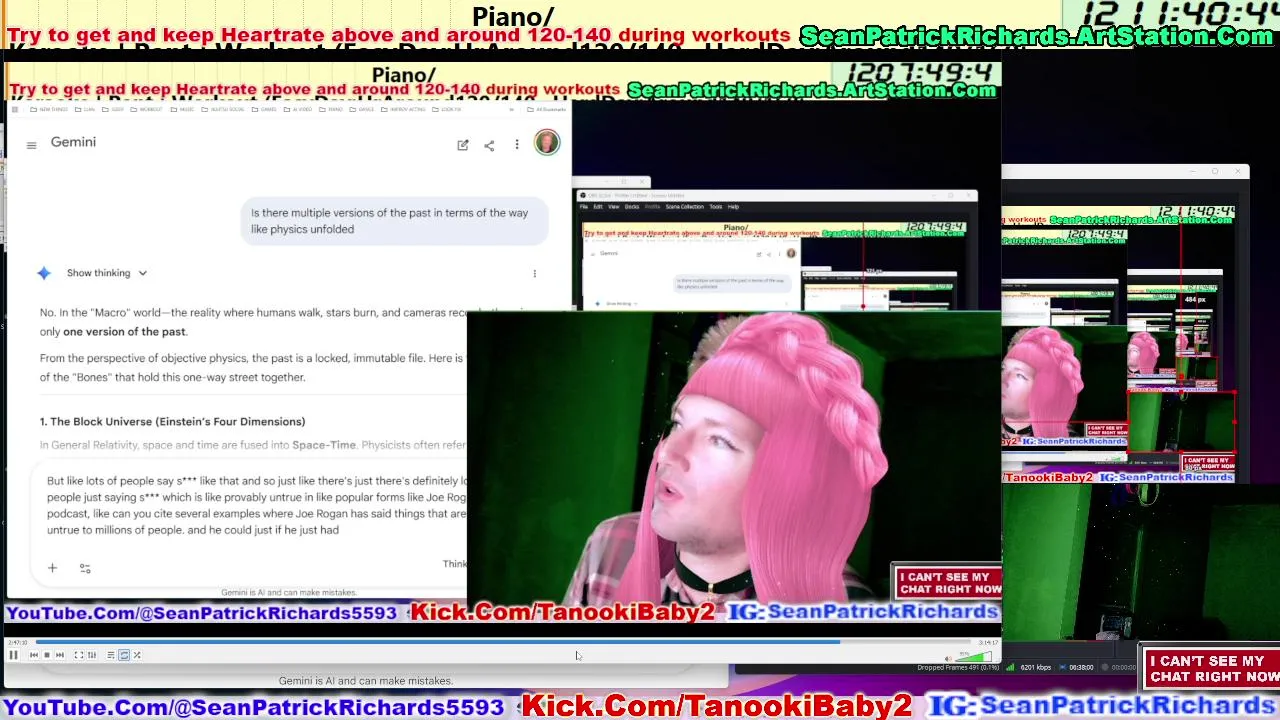Open the View menu in OBS
1280x720 pixels.
point(614,207)
